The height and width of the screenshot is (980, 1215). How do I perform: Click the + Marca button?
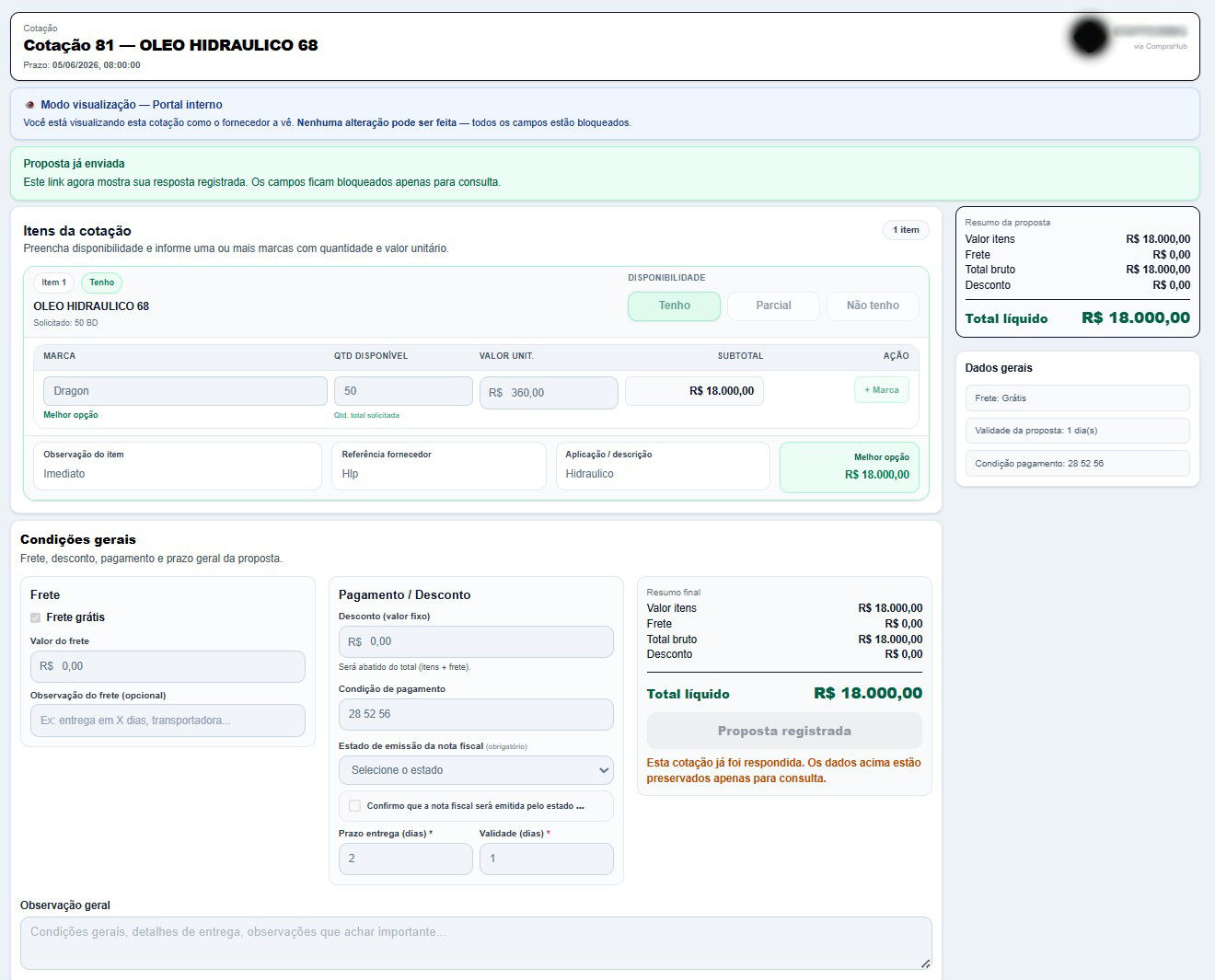[x=882, y=390]
